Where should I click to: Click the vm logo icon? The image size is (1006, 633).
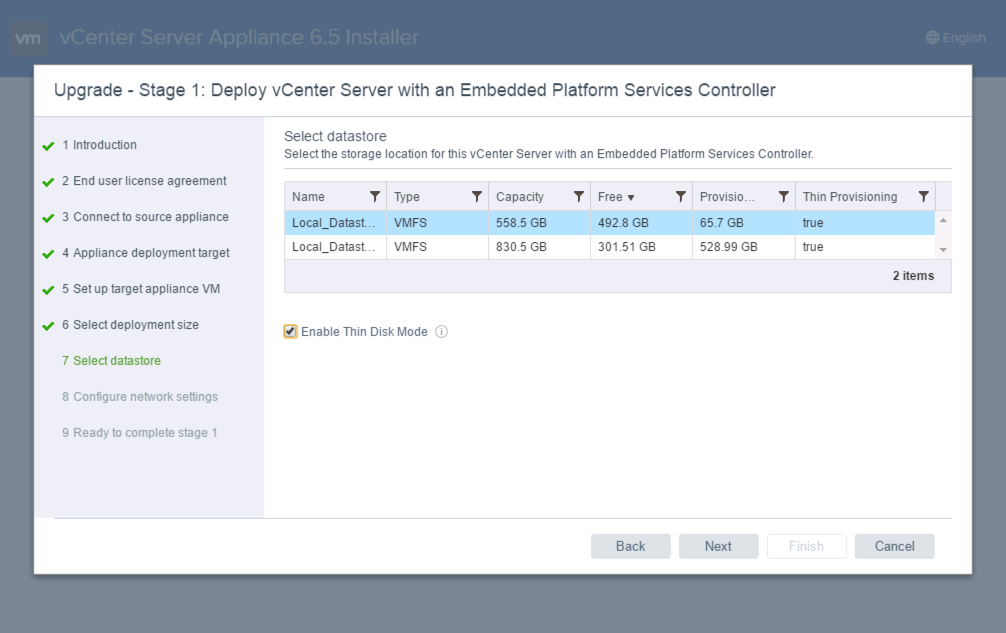[x=28, y=38]
